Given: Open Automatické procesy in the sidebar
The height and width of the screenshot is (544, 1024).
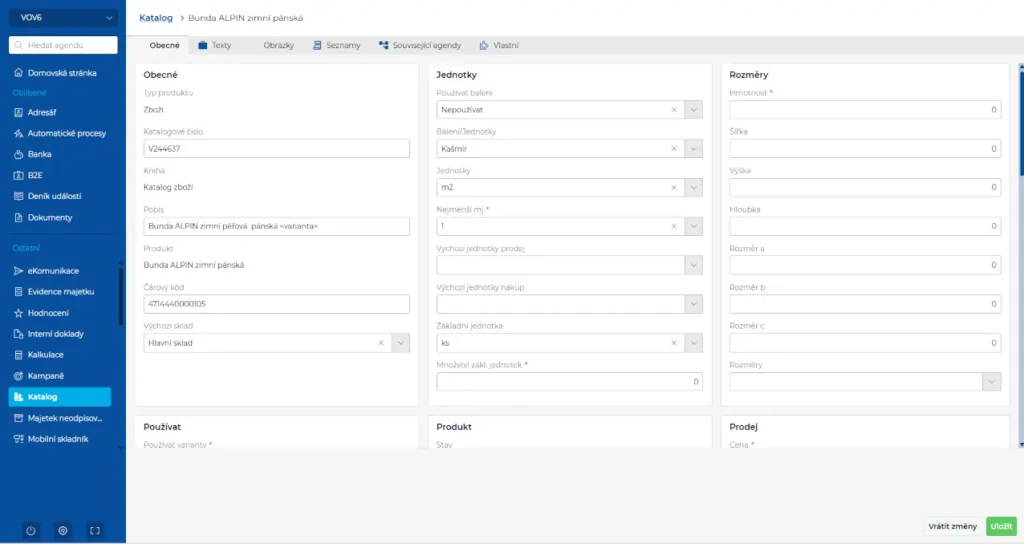Looking at the screenshot, I should click(x=66, y=133).
